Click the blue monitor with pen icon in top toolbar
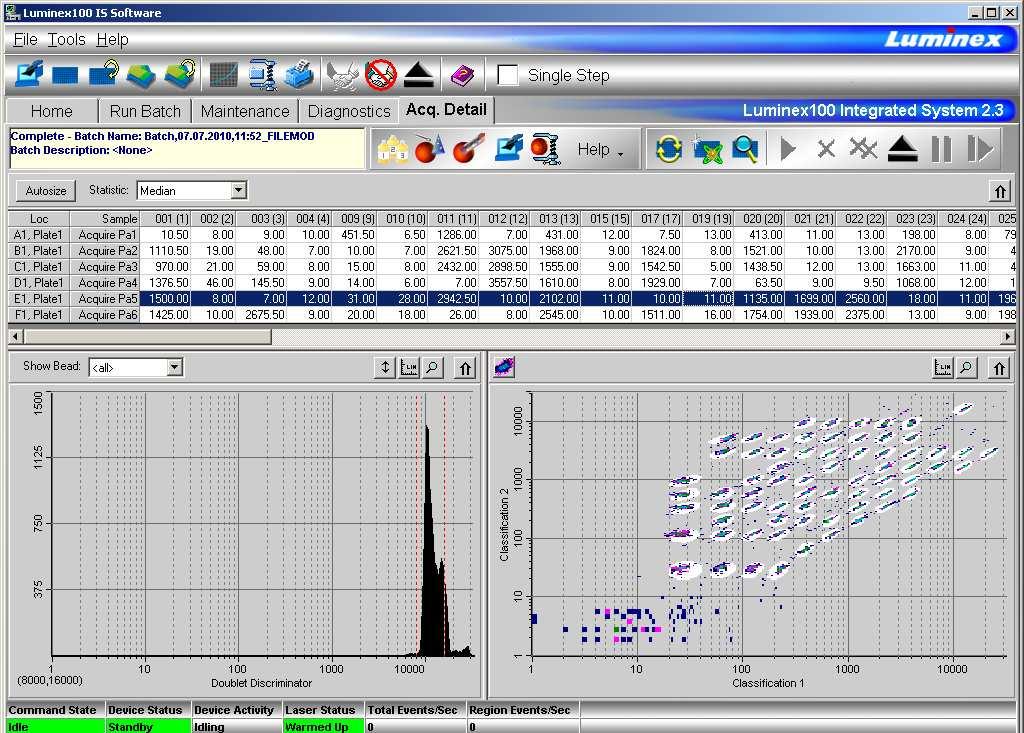1024x733 pixels. (29, 74)
